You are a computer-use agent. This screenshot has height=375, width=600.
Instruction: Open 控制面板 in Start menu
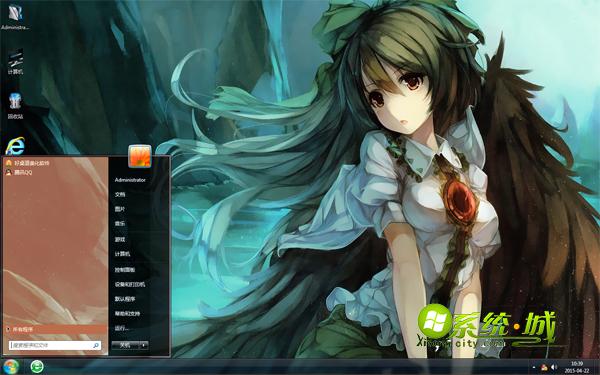125,270
